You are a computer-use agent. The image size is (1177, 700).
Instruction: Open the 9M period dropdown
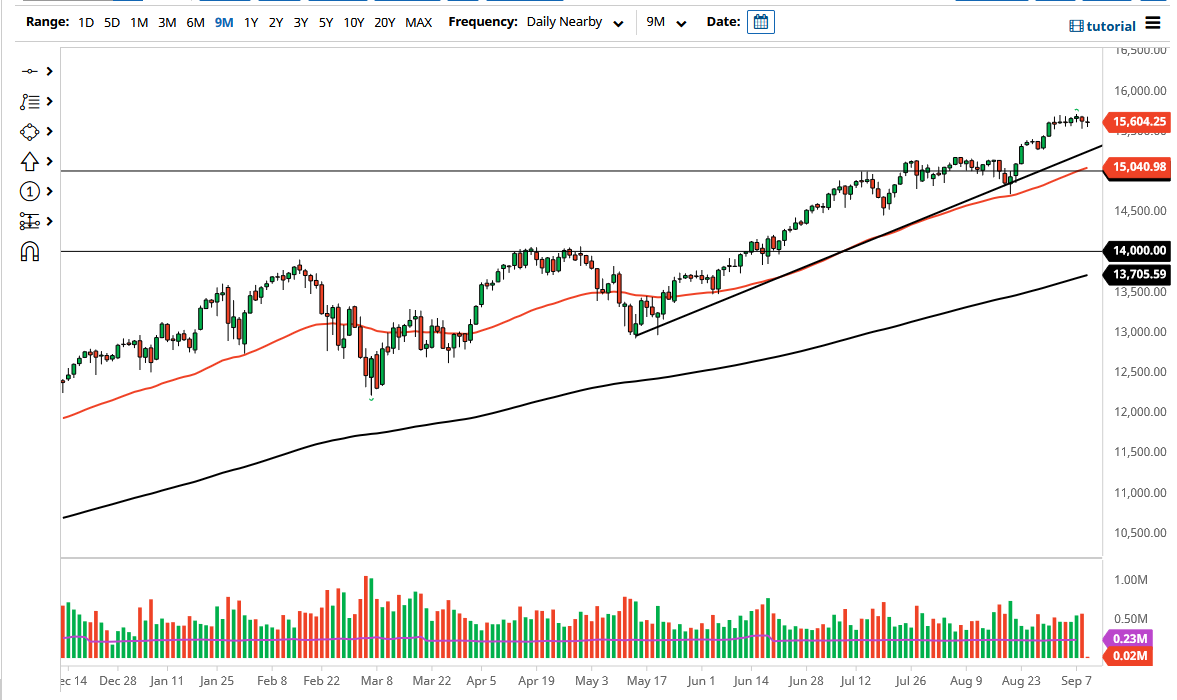(x=667, y=21)
